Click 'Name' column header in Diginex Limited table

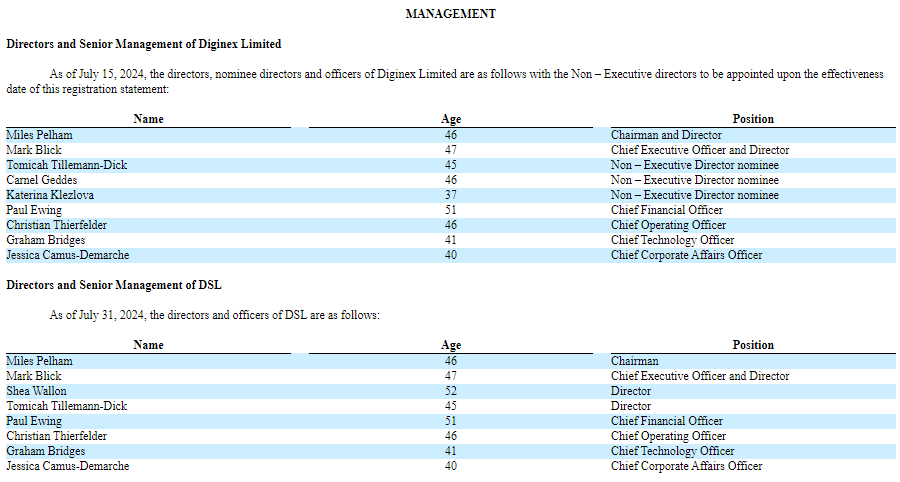(x=149, y=119)
